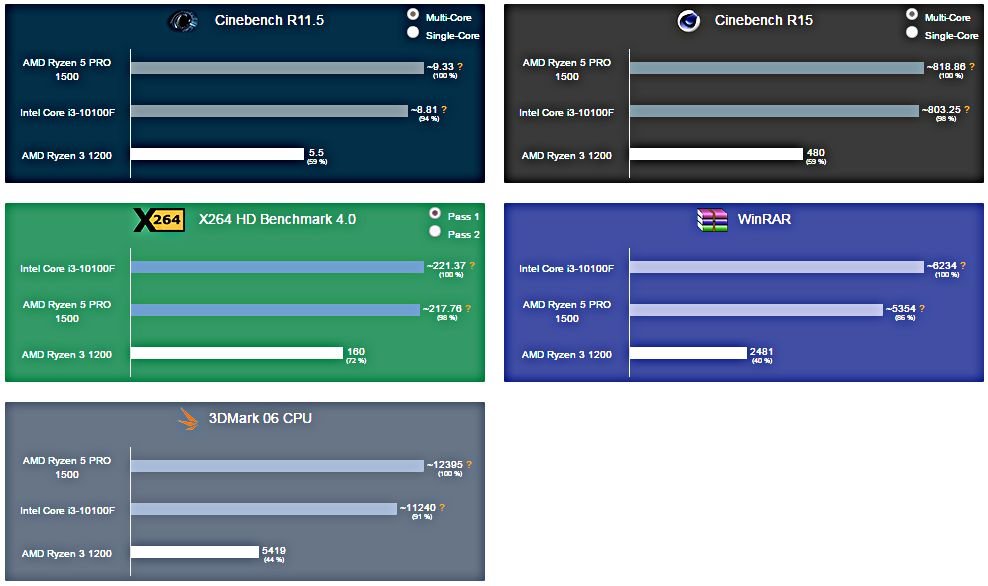Image resolution: width=988 pixels, height=586 pixels.
Task: Click "Intel Core i3-10100F" label in X264 chart
Action: click(67, 268)
